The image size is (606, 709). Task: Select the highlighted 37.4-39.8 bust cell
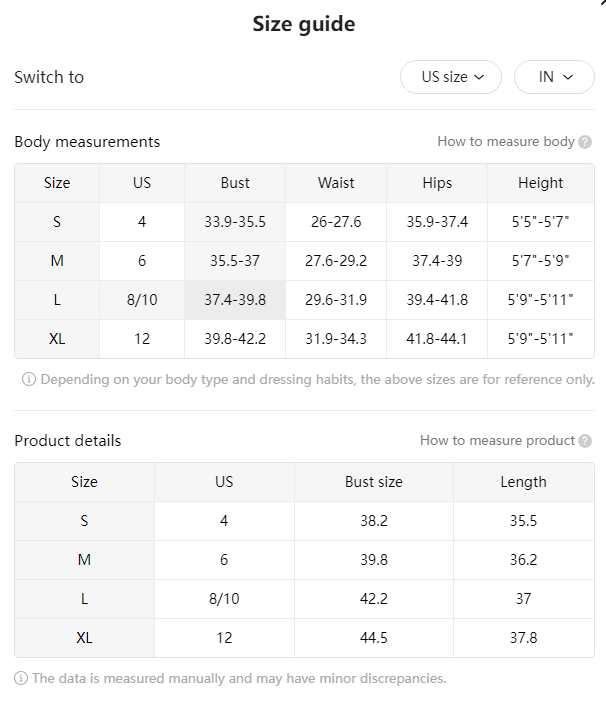click(235, 300)
